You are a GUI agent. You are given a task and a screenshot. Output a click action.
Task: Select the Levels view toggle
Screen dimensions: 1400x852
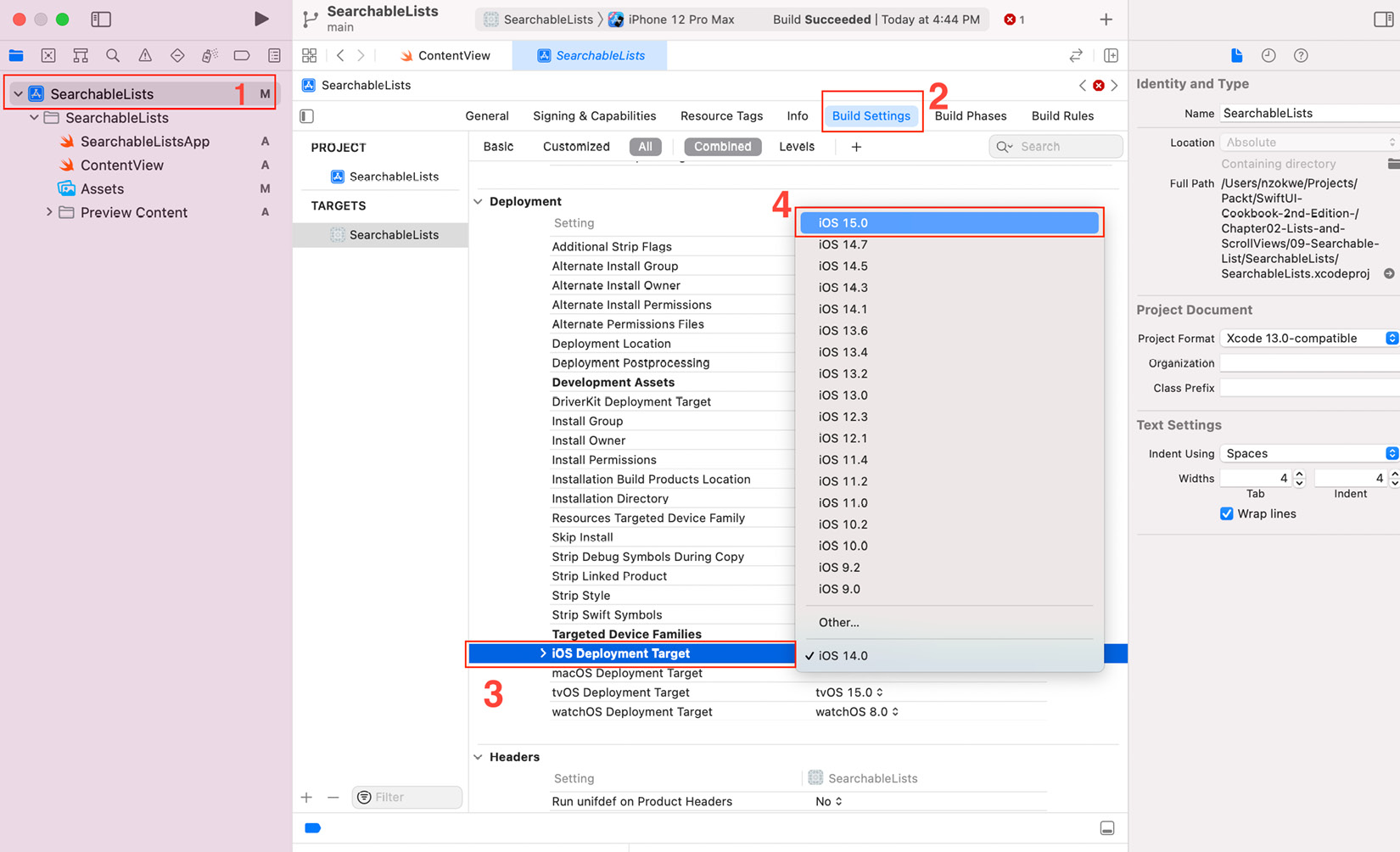coord(797,147)
